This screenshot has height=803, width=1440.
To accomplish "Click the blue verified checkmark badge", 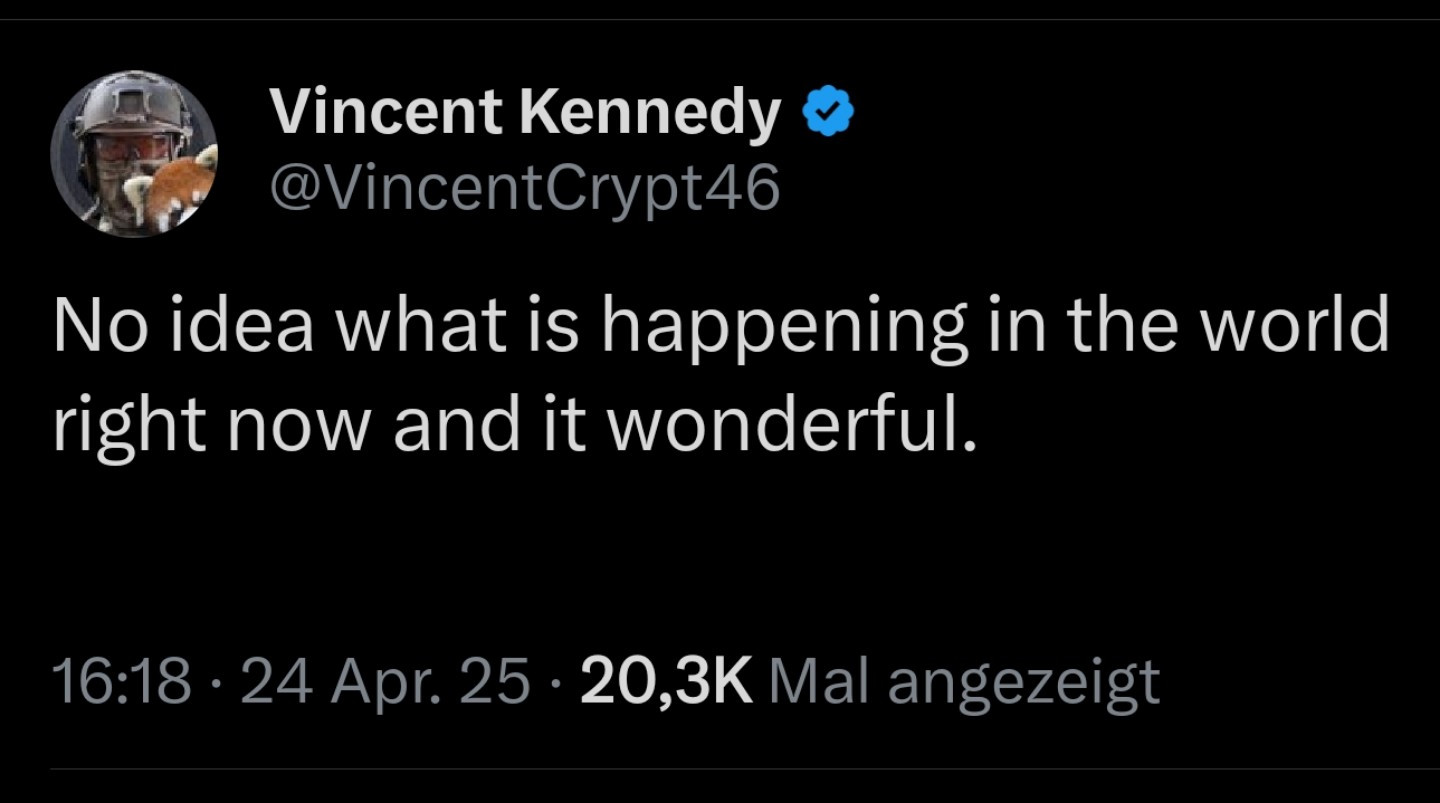I will 828,111.
